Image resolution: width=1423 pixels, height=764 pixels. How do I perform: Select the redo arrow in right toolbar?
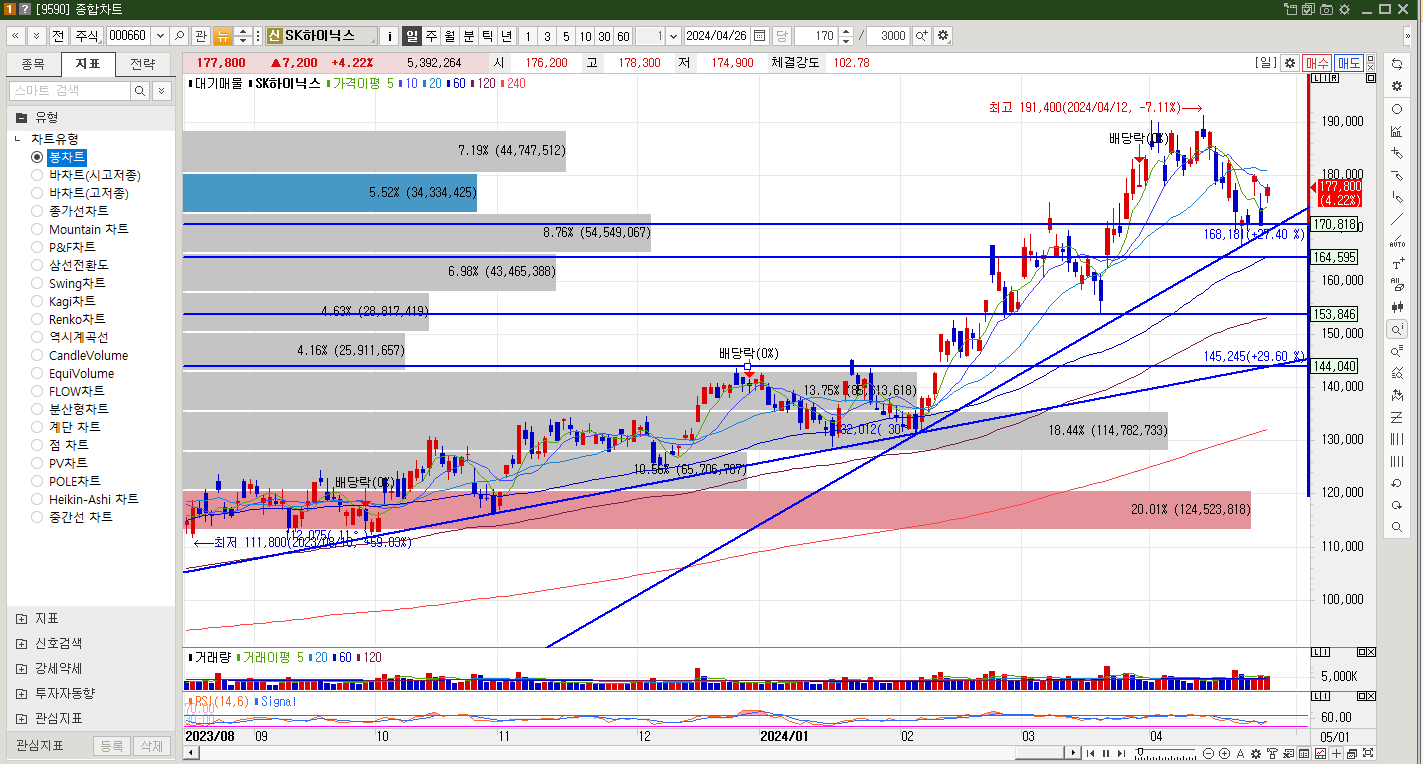(1397, 505)
